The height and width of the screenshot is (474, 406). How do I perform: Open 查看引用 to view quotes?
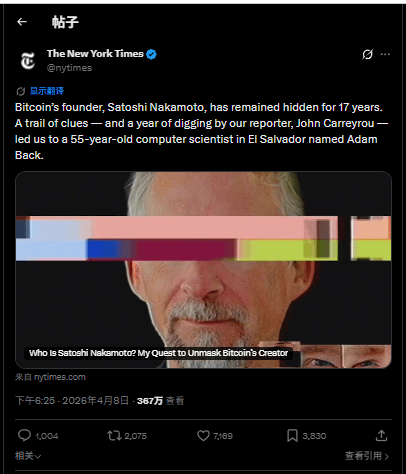[x=367, y=456]
